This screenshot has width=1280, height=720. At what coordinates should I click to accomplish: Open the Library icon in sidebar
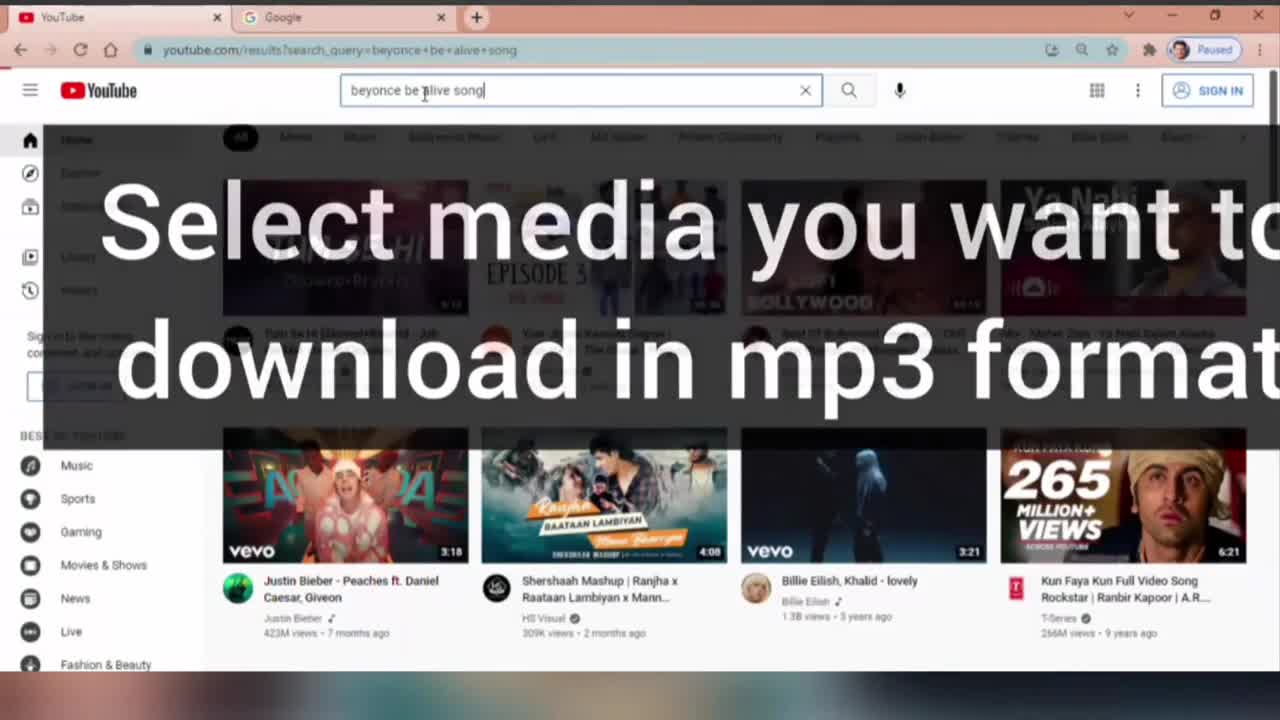pos(30,257)
